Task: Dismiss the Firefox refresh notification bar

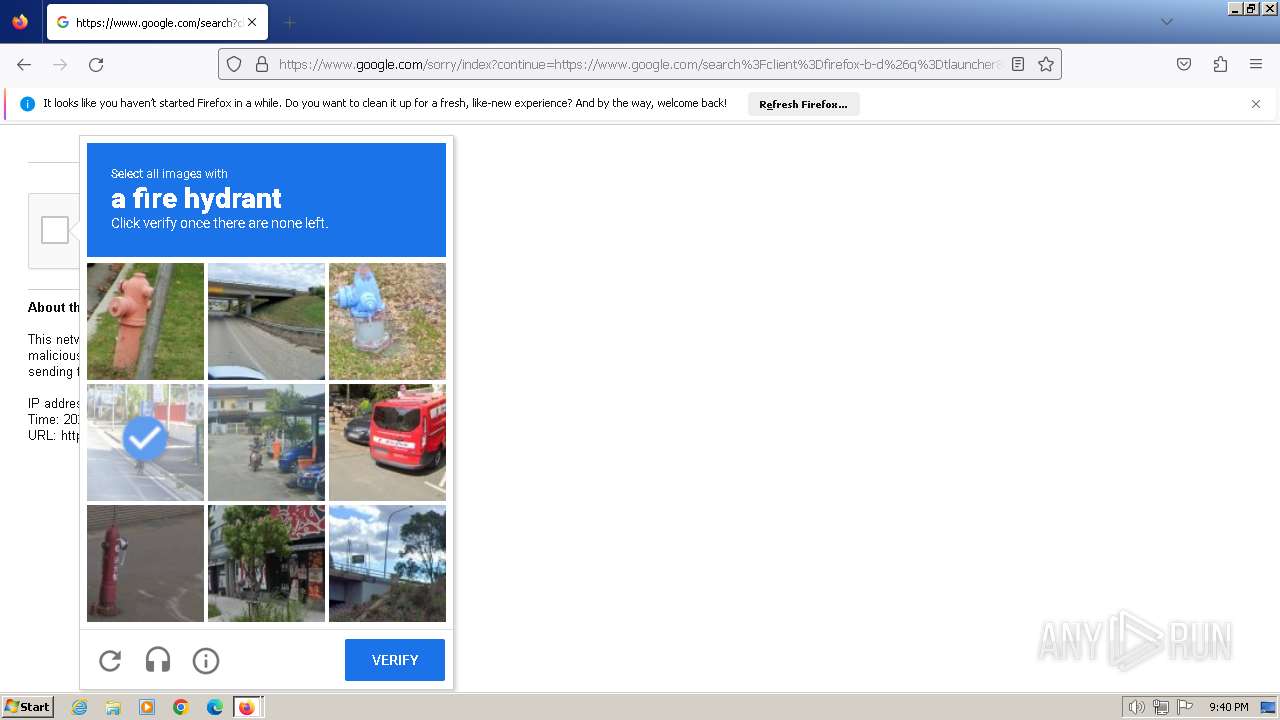Action: pyautogui.click(x=1256, y=104)
